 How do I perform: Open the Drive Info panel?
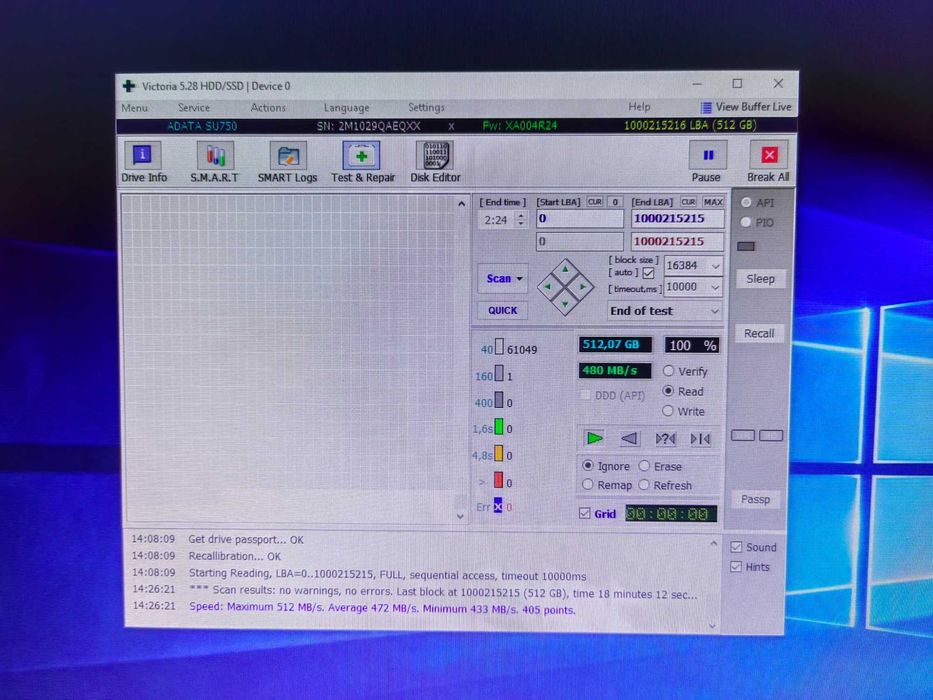coord(143,156)
